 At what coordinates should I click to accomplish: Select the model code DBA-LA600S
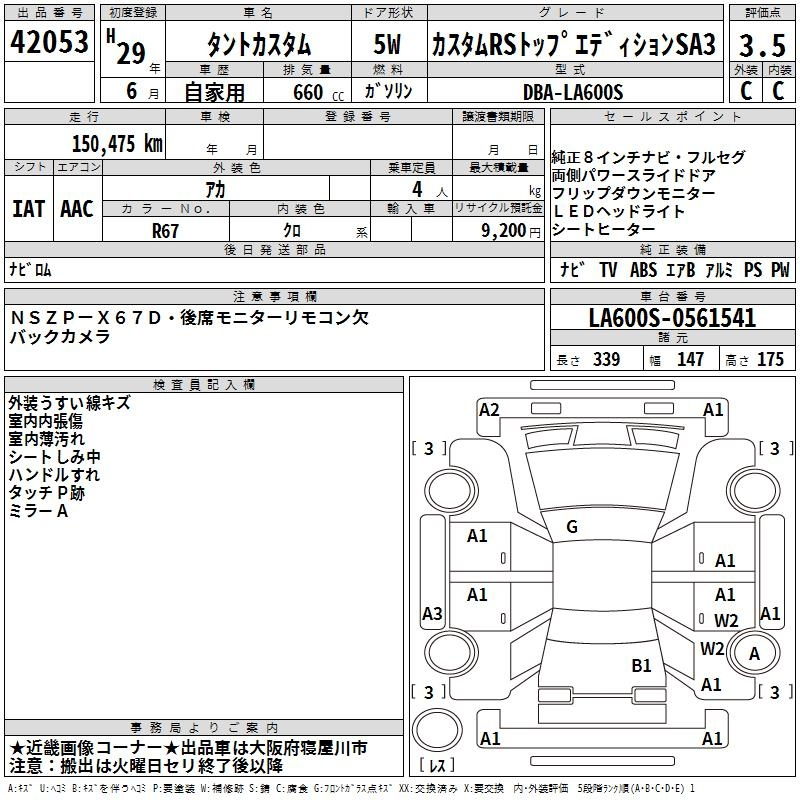573,92
